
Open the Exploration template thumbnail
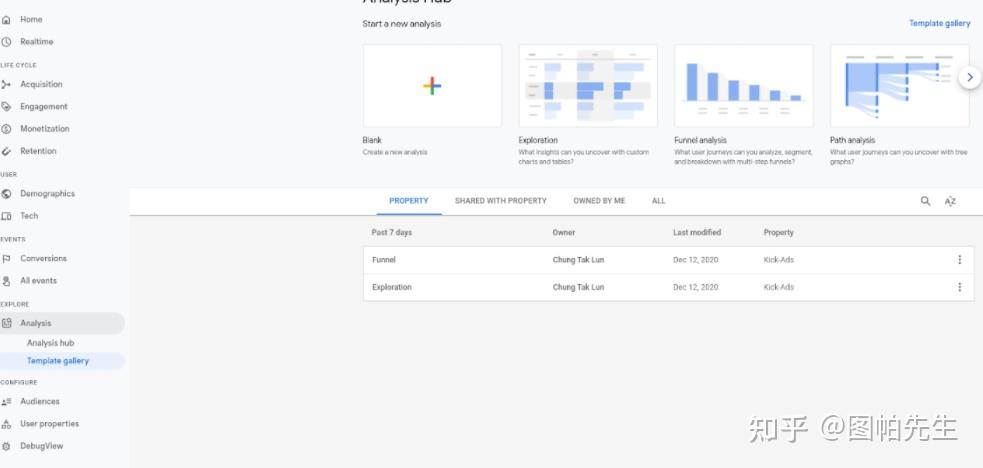click(x=588, y=86)
